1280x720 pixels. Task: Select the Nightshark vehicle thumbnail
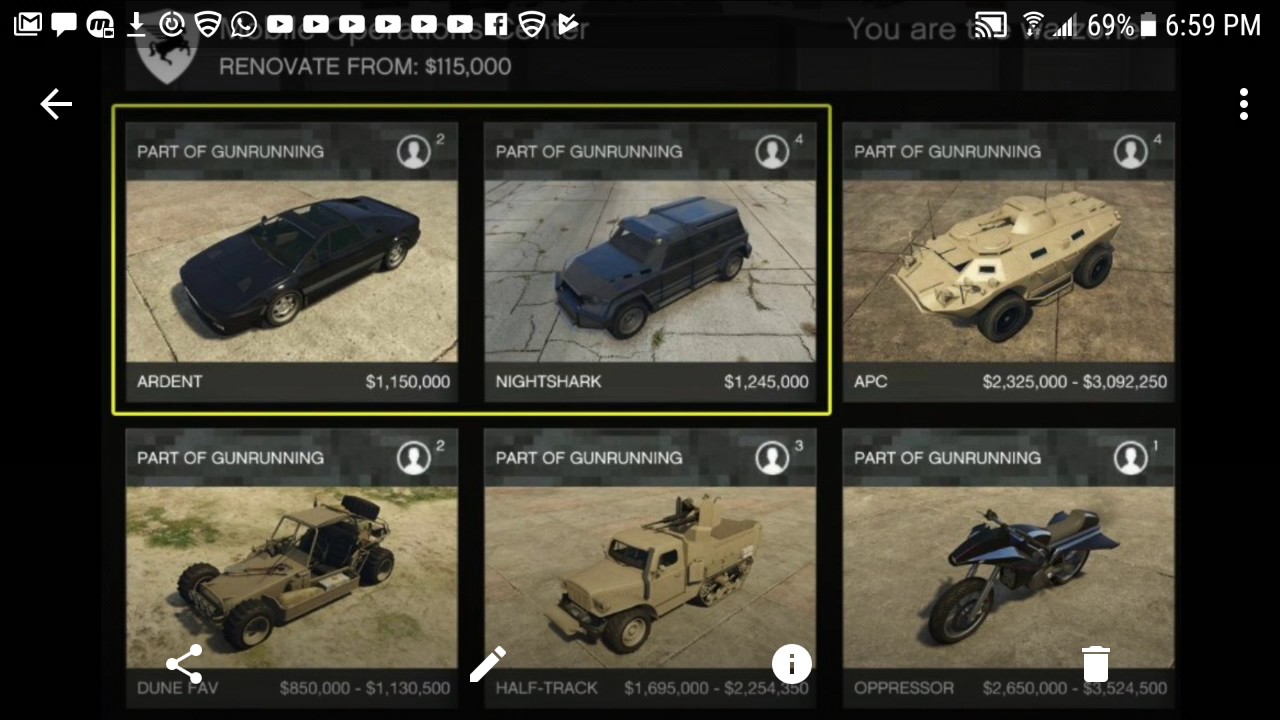point(650,271)
